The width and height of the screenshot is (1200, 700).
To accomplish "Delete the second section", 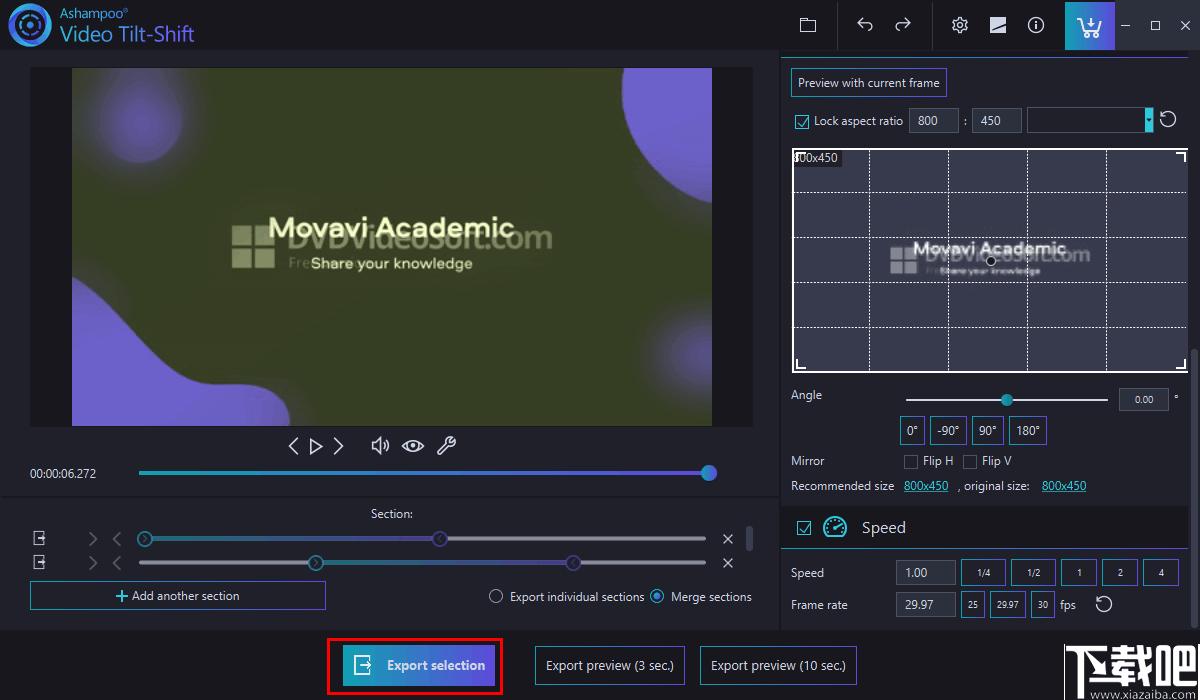I will point(728,563).
